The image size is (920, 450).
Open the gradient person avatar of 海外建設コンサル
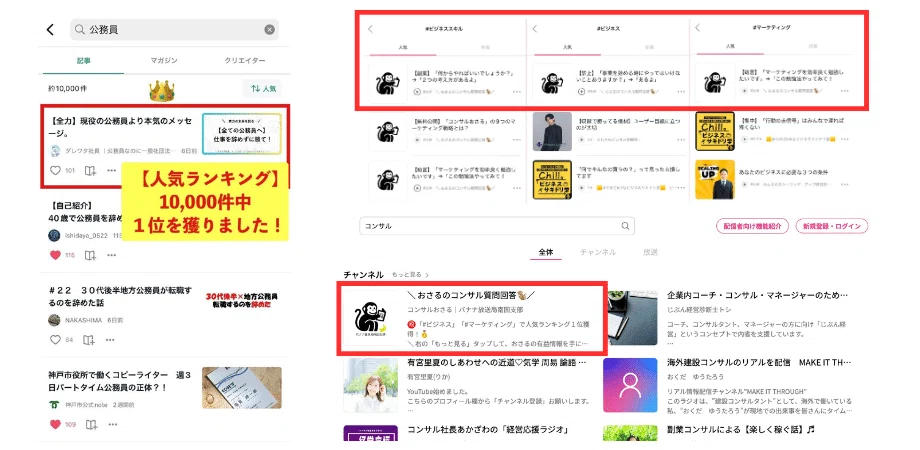tap(630, 385)
